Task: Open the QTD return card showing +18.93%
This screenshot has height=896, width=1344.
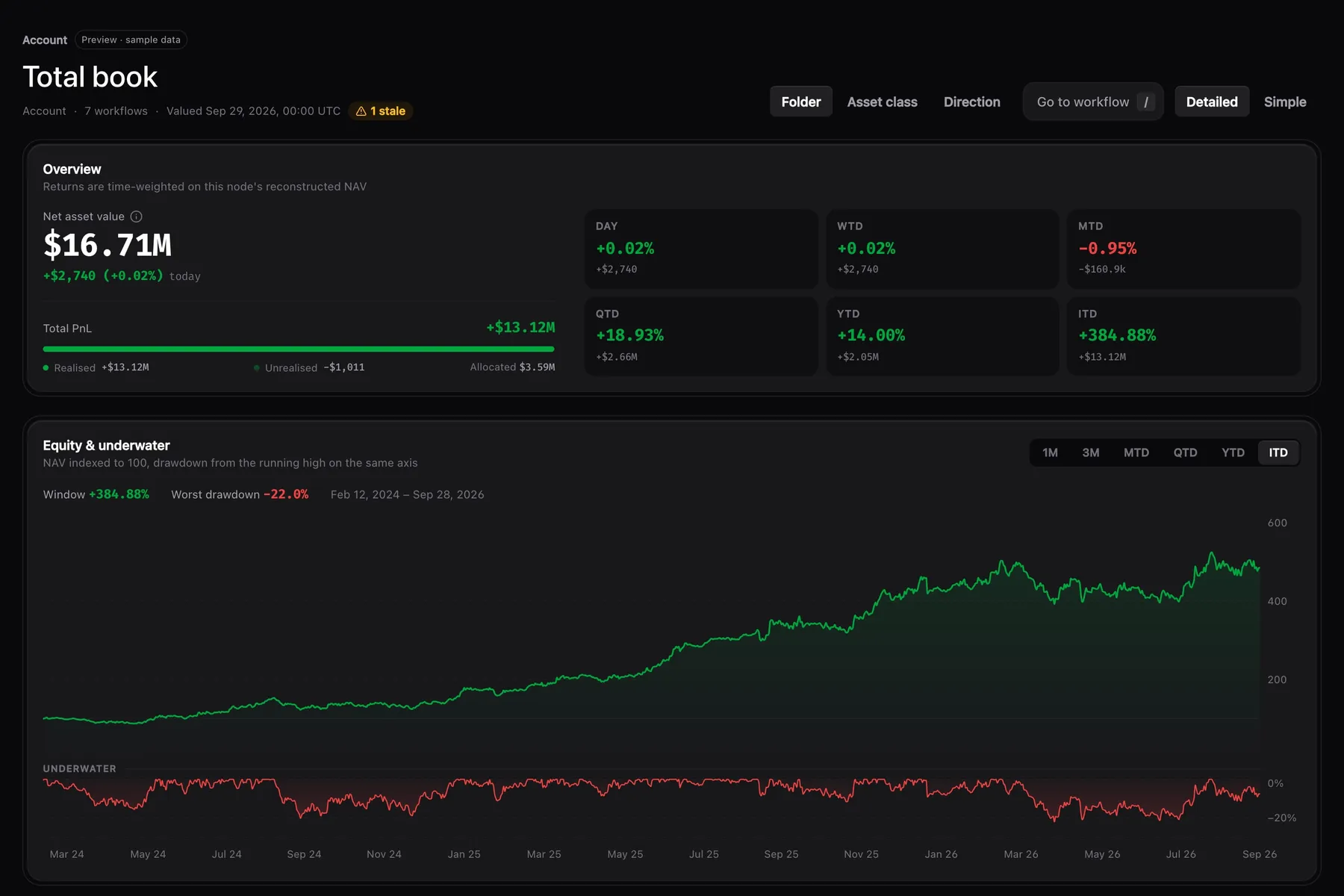Action: [701, 337]
